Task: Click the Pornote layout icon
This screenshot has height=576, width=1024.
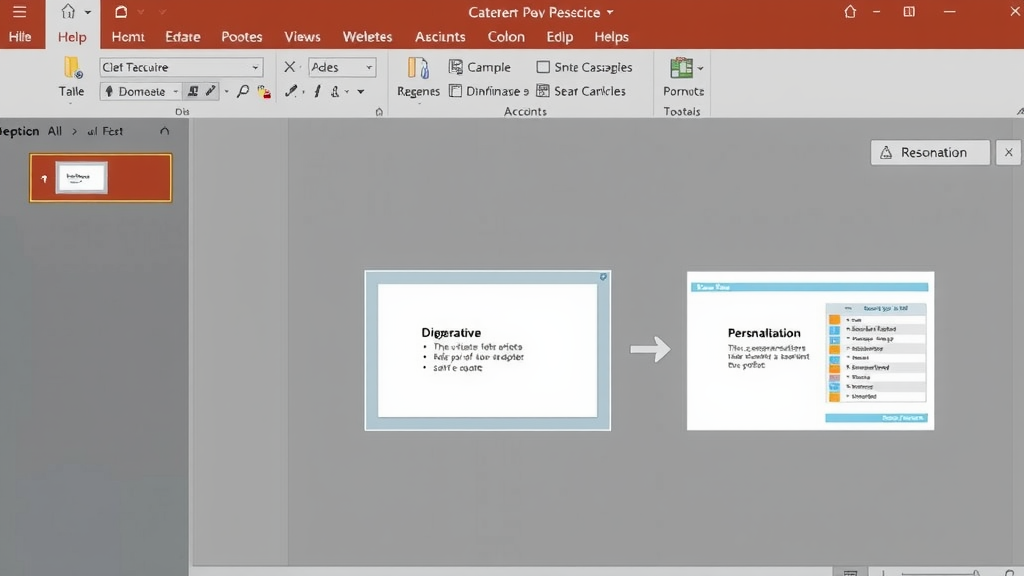Action: (681, 69)
